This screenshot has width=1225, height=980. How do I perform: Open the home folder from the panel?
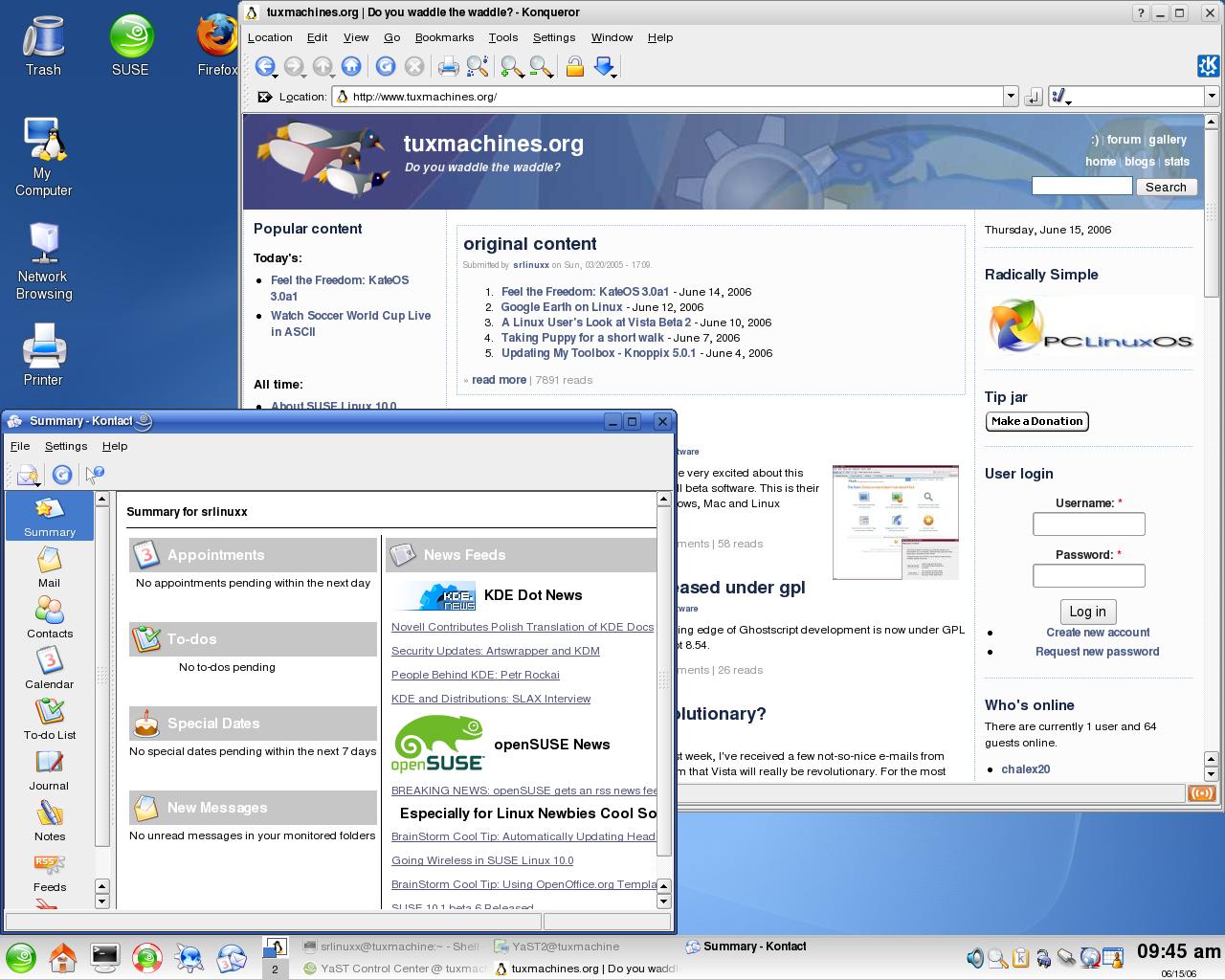coord(63,957)
